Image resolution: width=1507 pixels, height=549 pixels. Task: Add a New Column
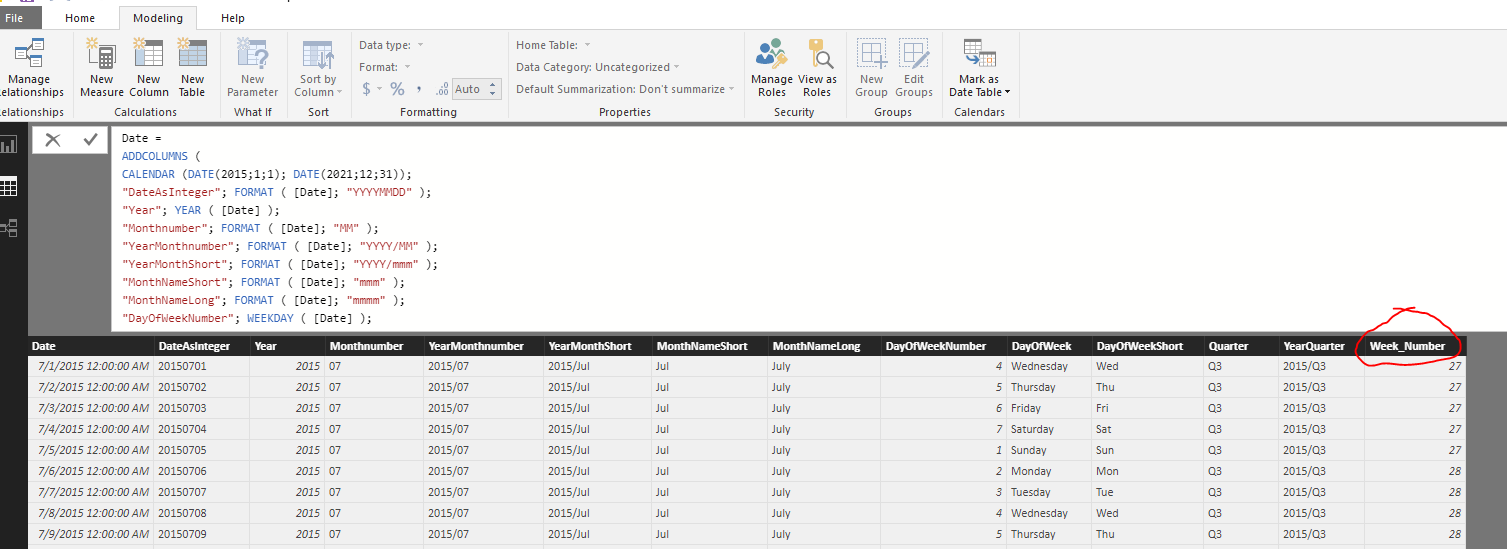(148, 68)
